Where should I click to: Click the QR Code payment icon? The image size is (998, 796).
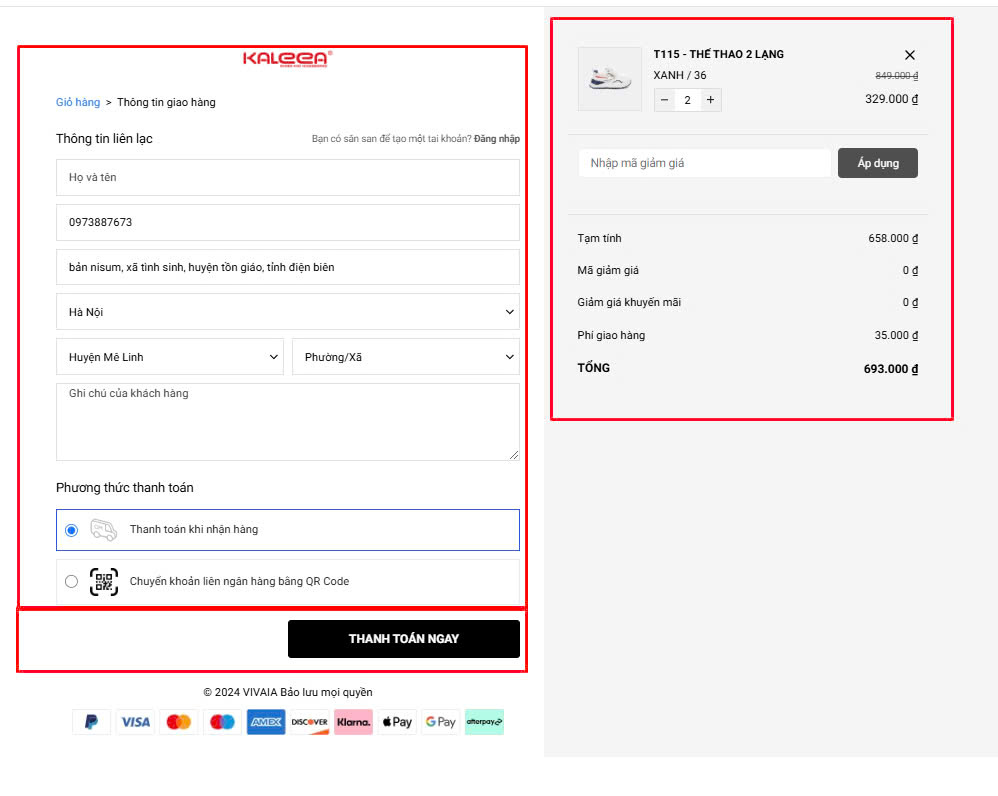pyautogui.click(x=104, y=581)
